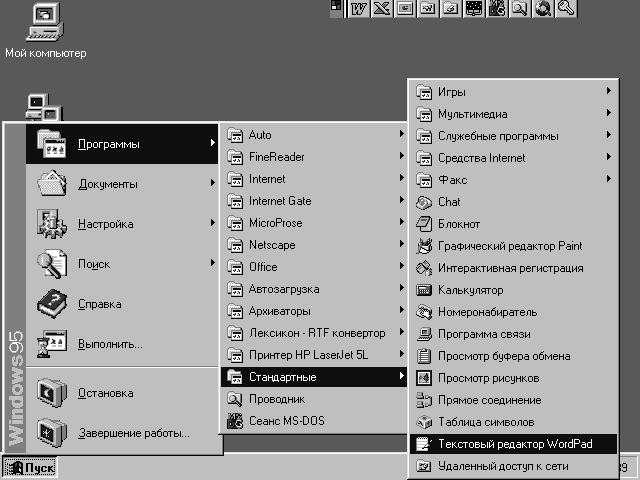Screen dimensions: 640x480
Task: Choose Завершение работы... in Start menu
Action: coord(122,433)
